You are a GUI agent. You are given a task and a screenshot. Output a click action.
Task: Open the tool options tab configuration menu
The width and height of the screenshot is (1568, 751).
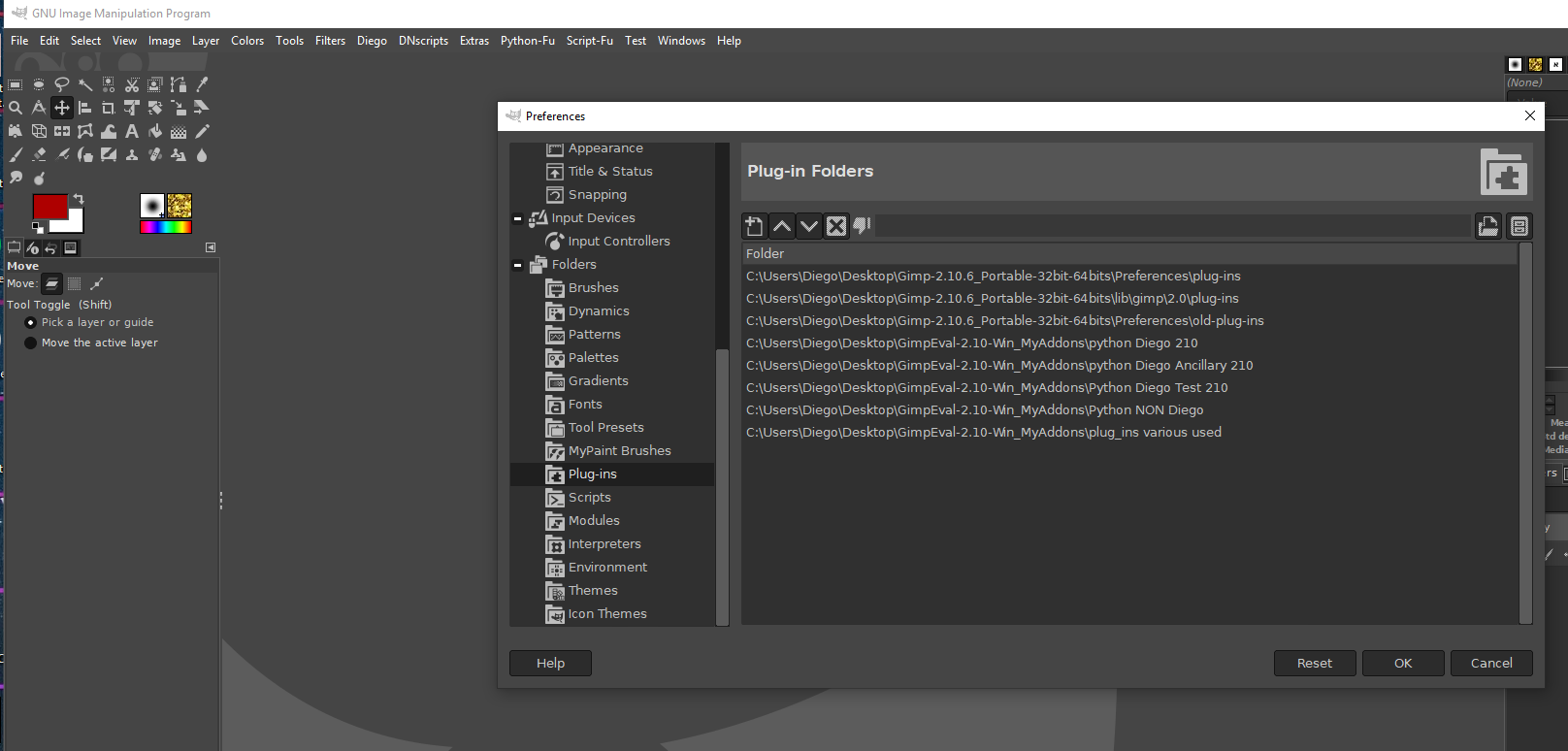211,247
